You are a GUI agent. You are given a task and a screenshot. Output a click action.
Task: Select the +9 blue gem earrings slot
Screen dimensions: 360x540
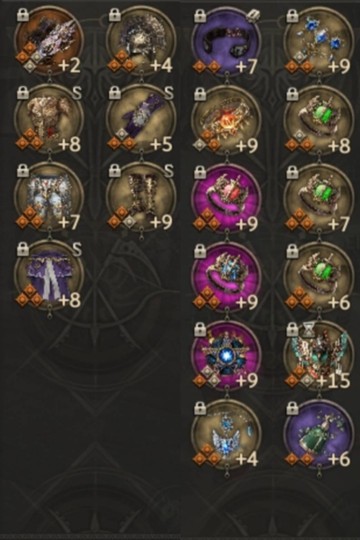pos(319,41)
